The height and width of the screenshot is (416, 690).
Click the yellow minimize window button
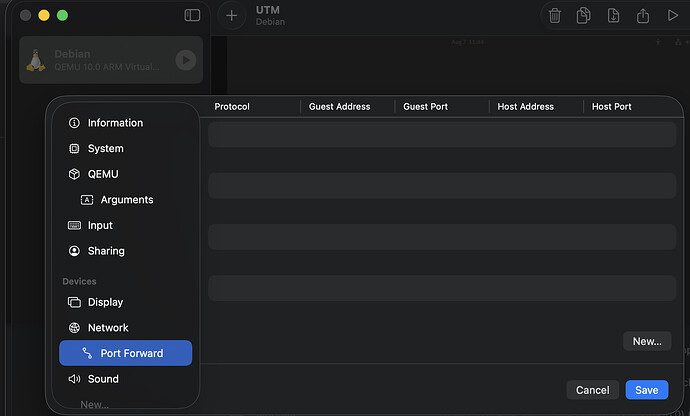pyautogui.click(x=44, y=15)
